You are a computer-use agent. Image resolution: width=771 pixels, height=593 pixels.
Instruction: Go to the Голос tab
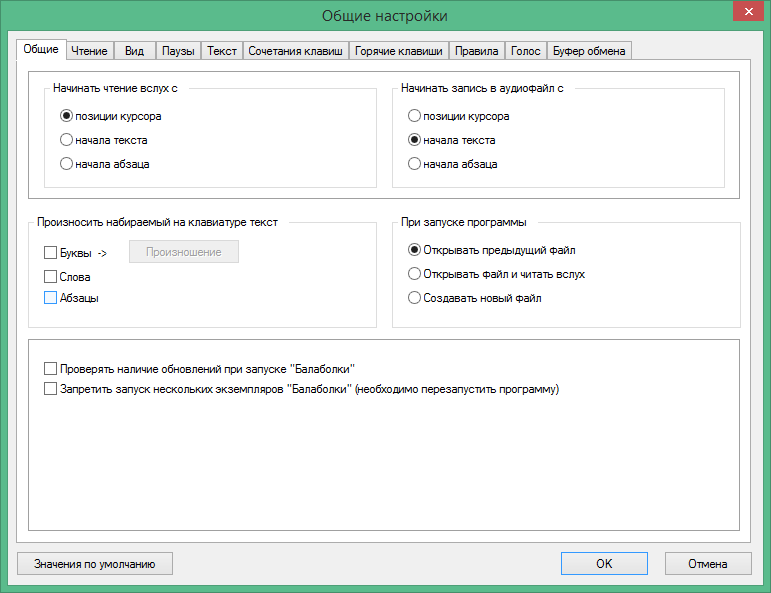(x=525, y=50)
